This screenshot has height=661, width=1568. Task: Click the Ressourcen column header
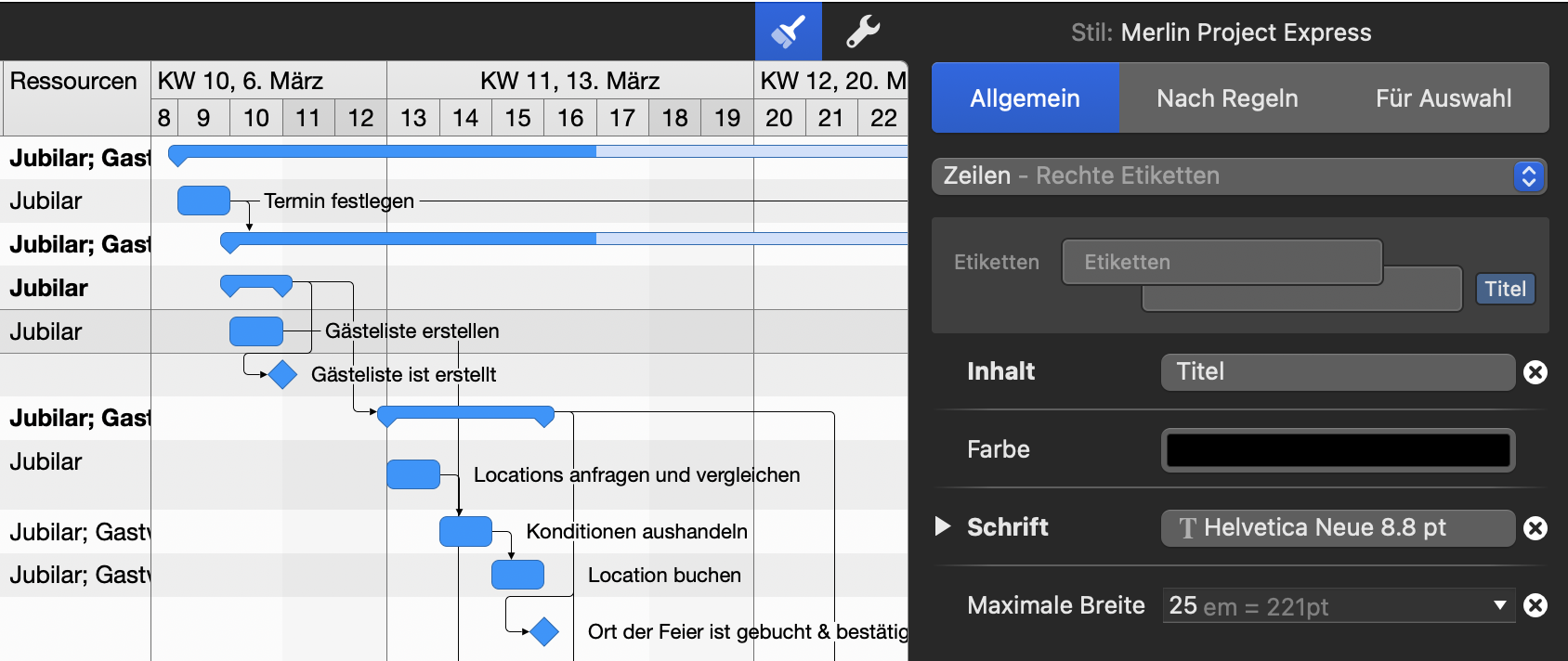pyautogui.click(x=74, y=81)
